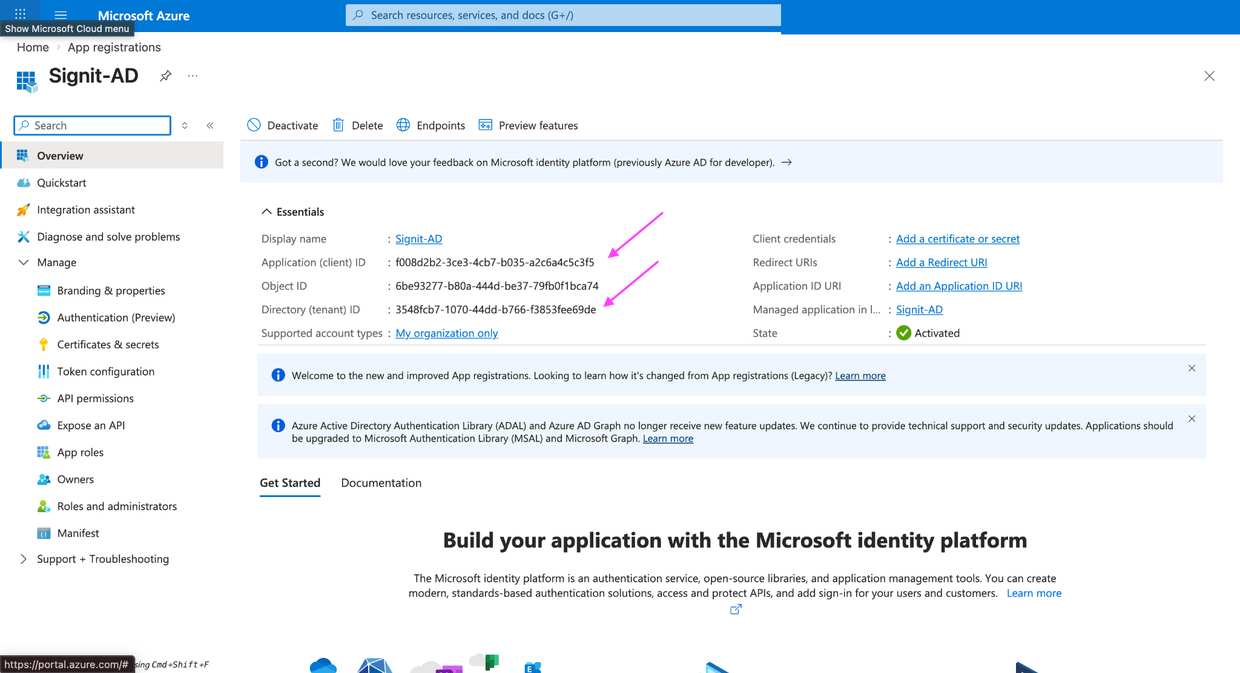Click the Deactivate toolbar button
This screenshot has height=673, width=1240.
pos(282,125)
